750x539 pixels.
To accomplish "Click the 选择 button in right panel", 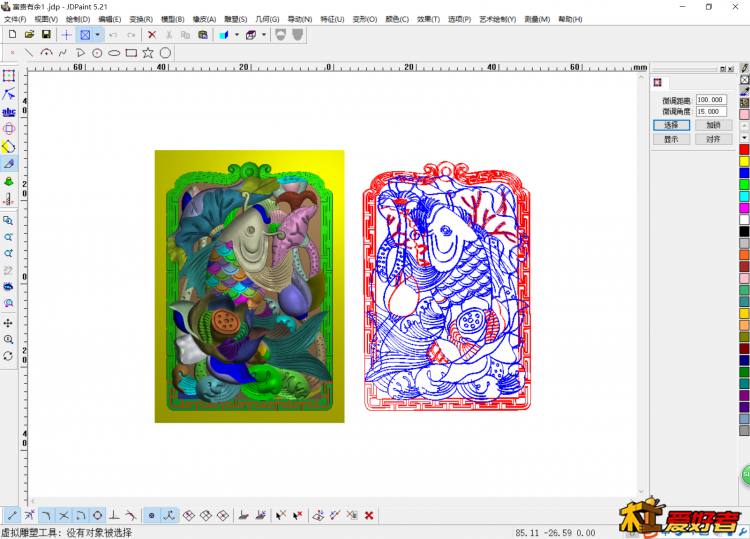I will pyautogui.click(x=672, y=125).
